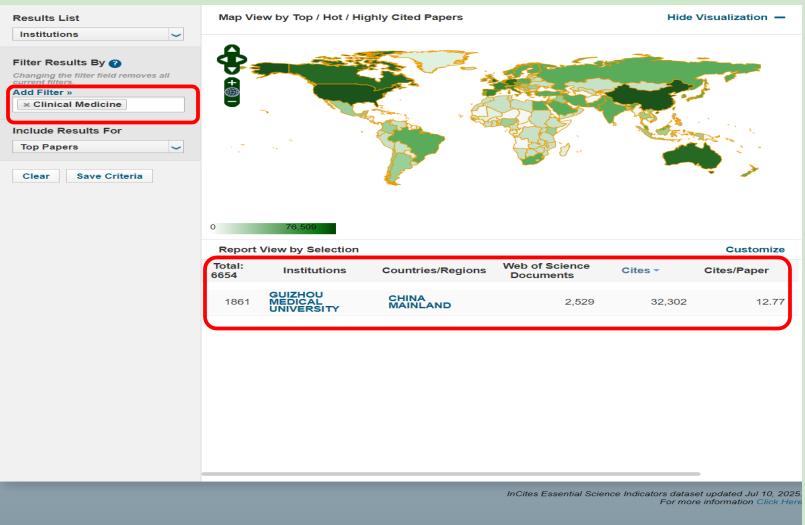Pan the map up with the arrow

click(x=232, y=49)
